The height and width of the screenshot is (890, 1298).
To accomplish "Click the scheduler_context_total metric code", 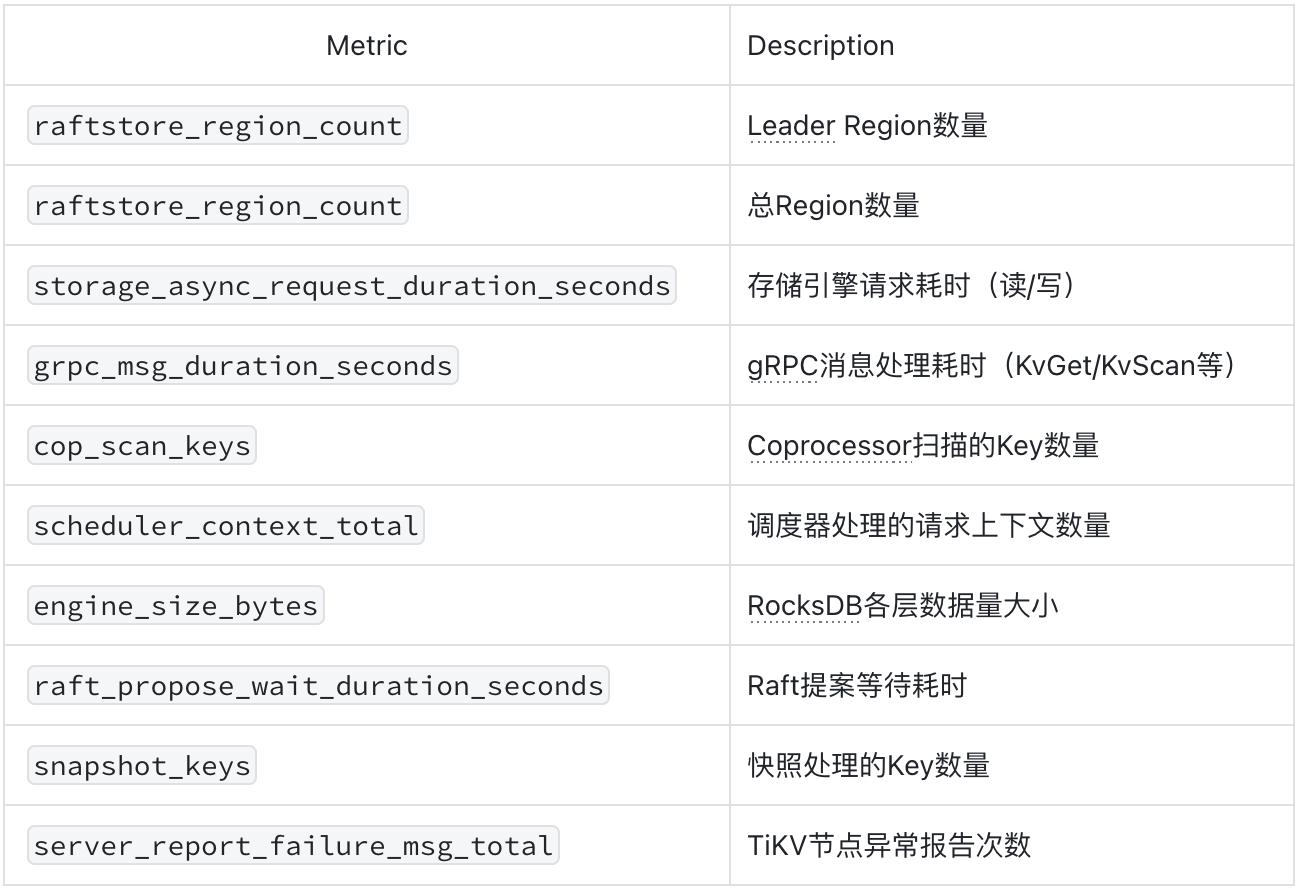I will point(226,525).
